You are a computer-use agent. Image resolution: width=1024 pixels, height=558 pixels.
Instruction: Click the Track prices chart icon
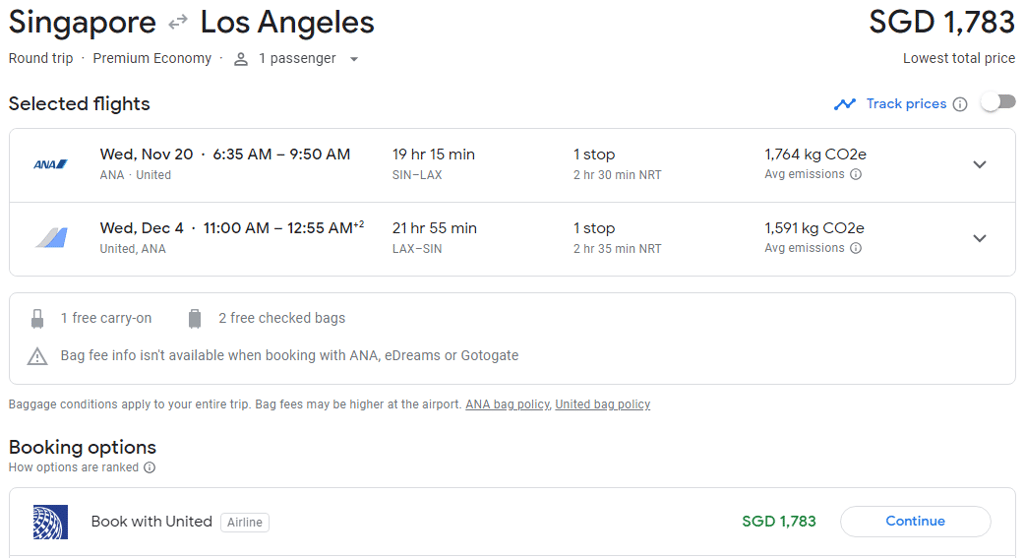[845, 104]
